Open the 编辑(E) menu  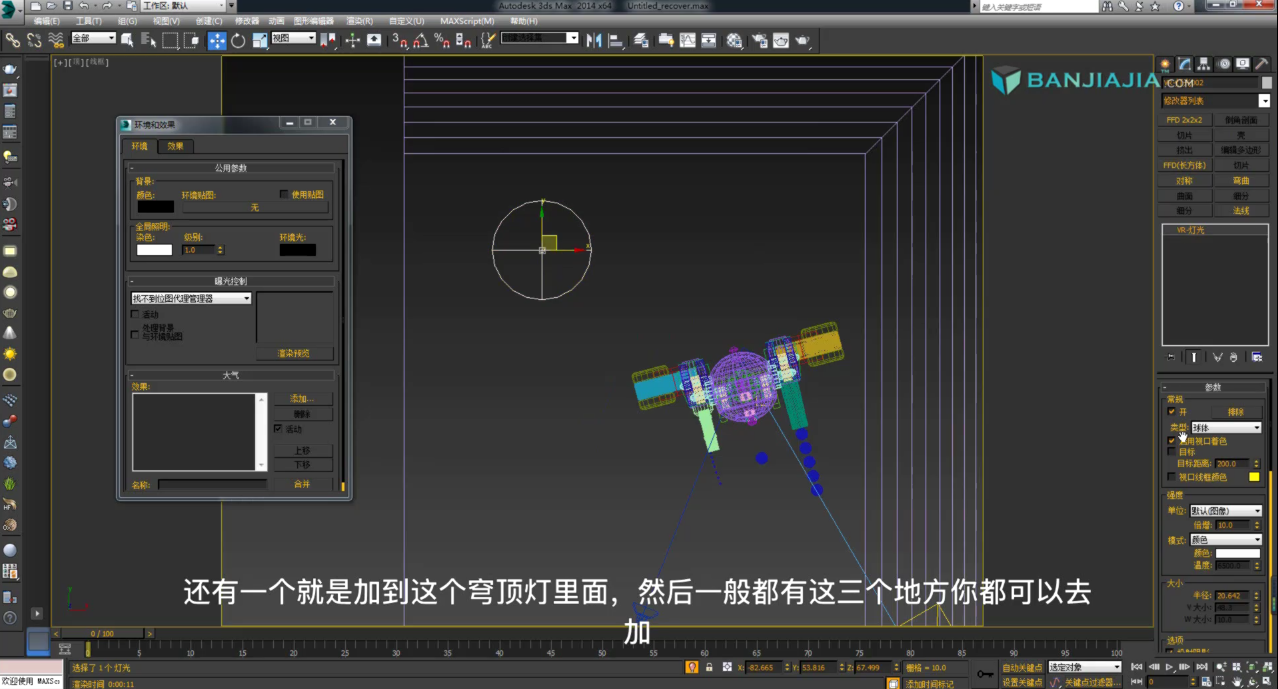pyautogui.click(x=47, y=20)
